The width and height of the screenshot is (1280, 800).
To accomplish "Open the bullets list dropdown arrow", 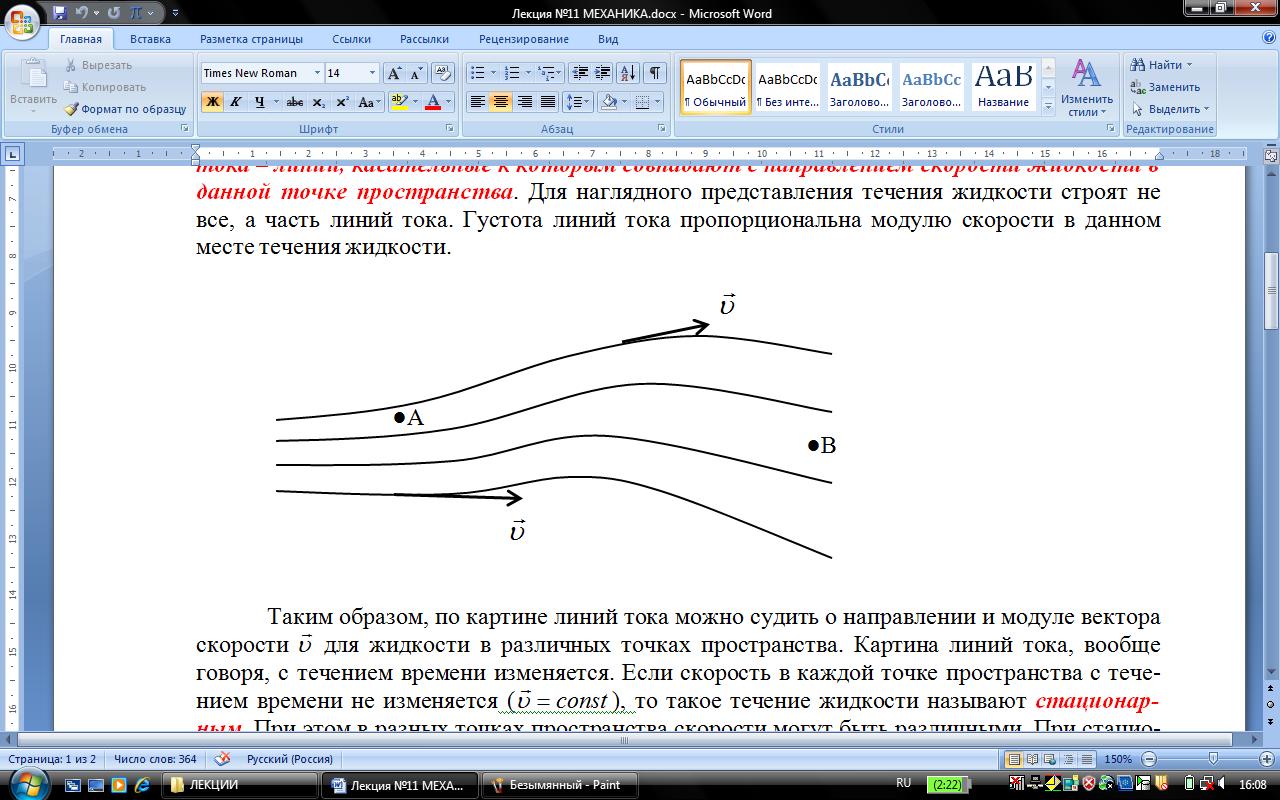I will tap(493, 73).
